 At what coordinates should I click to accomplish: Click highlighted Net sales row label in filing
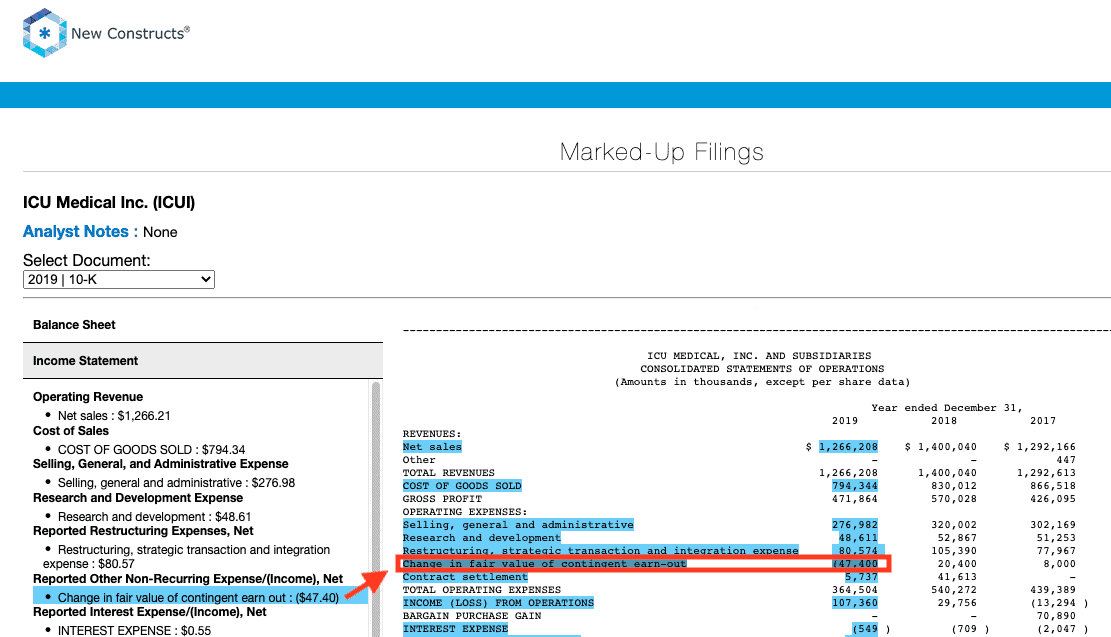[432, 447]
